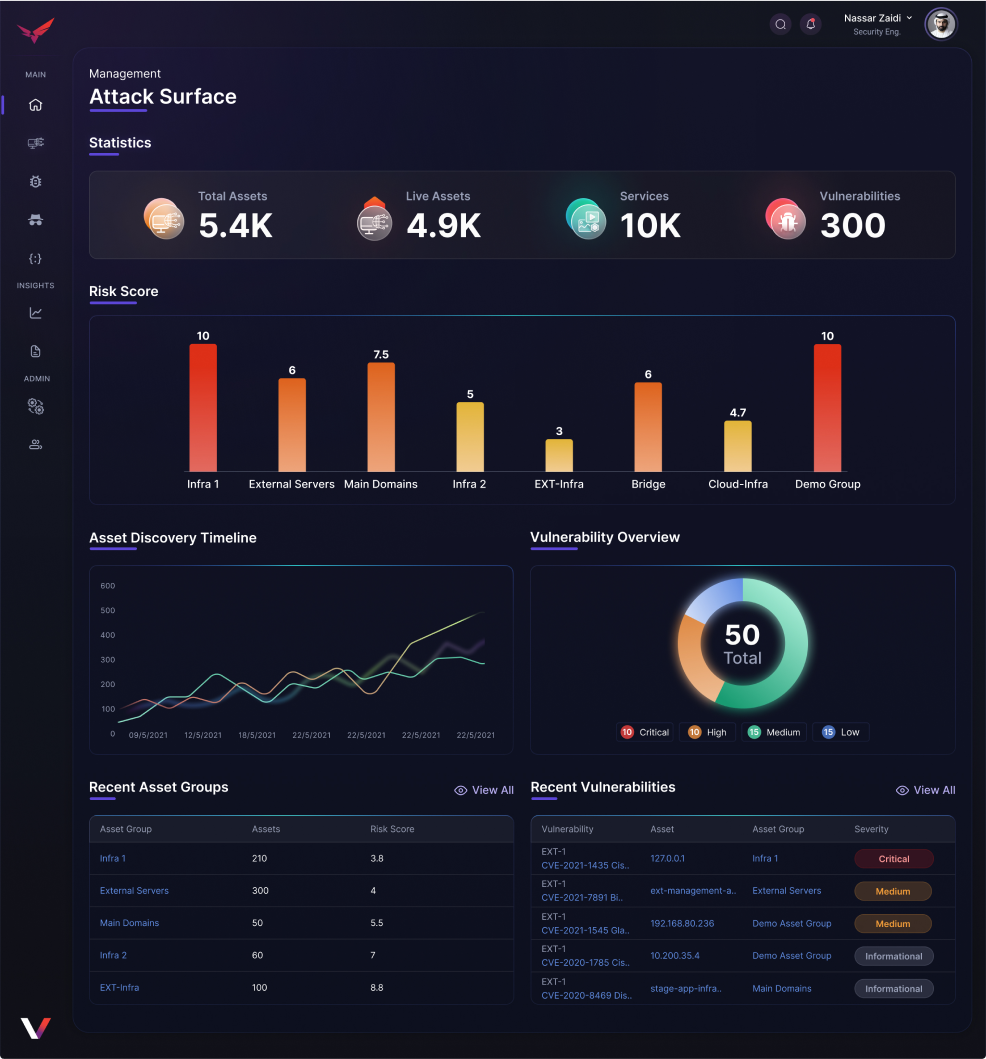Click the user profile avatar photo
The image size is (986, 1059).
[940, 24]
